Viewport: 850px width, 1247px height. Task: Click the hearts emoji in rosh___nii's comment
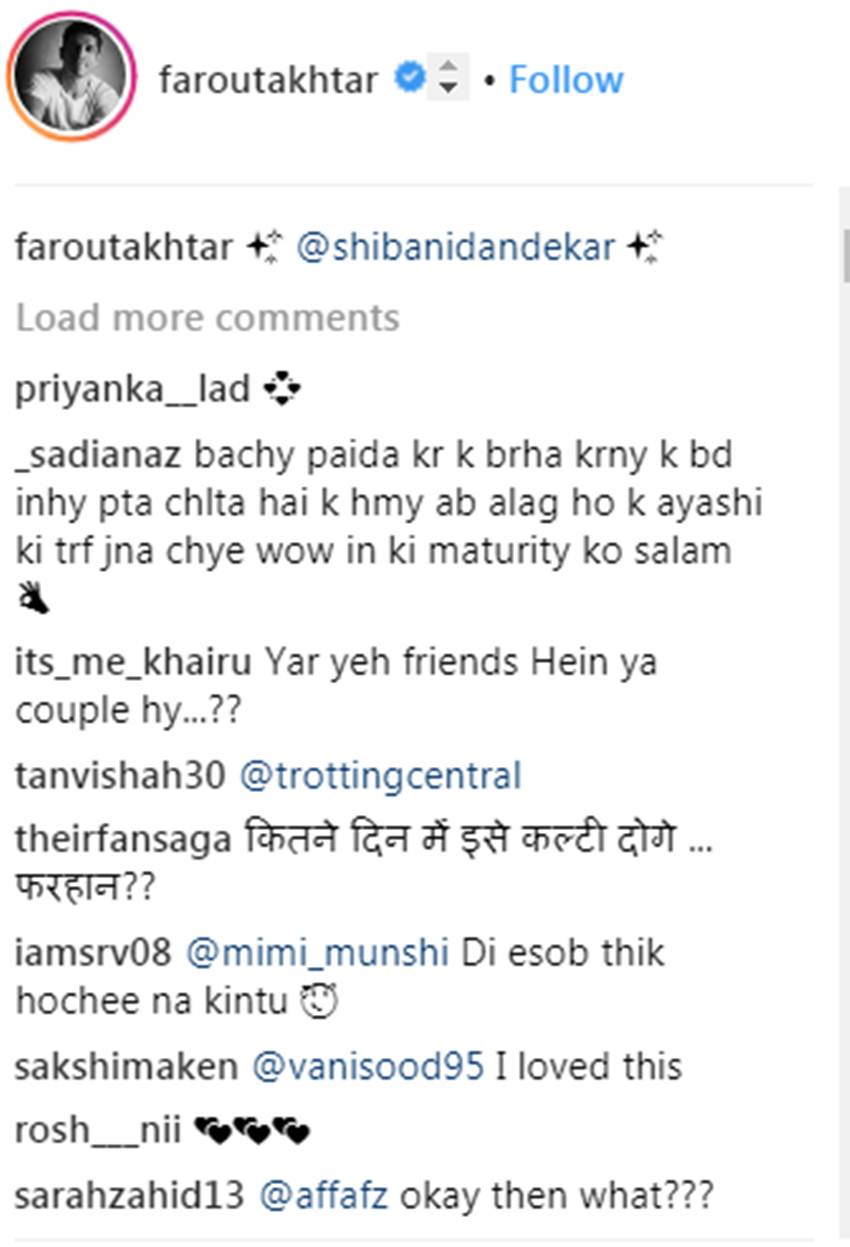[251, 1132]
